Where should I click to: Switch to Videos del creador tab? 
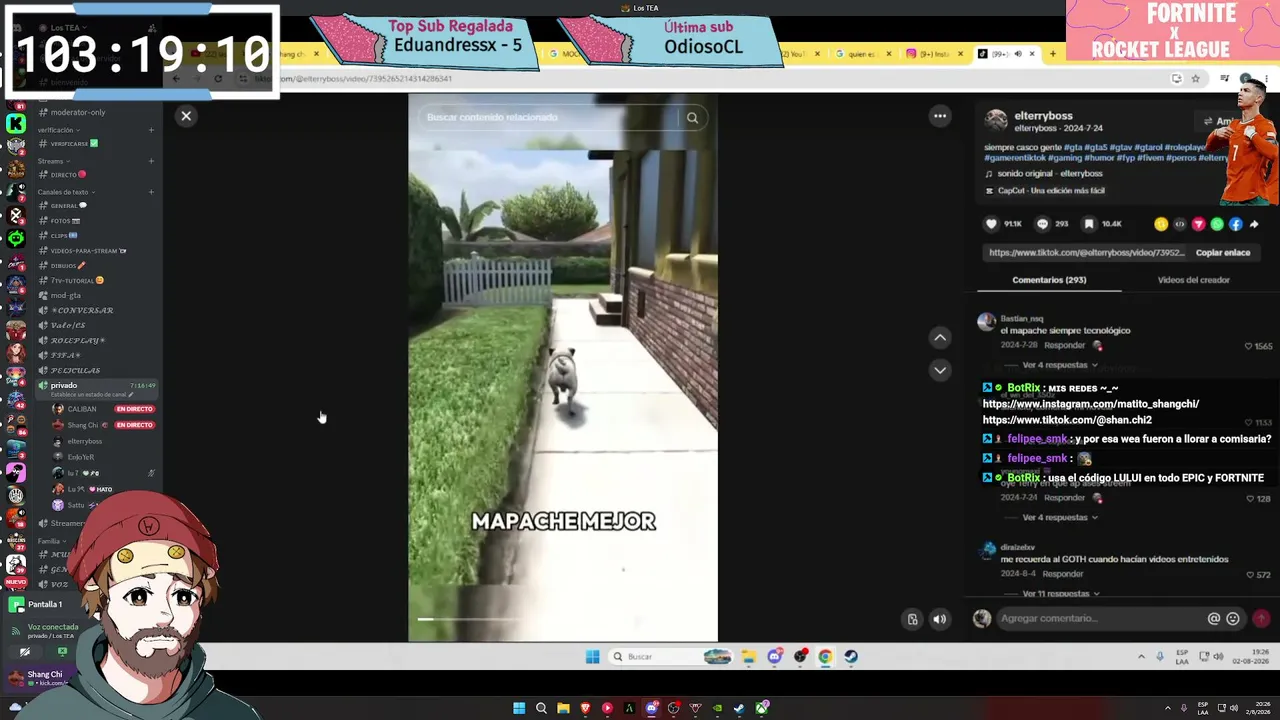pos(1193,280)
